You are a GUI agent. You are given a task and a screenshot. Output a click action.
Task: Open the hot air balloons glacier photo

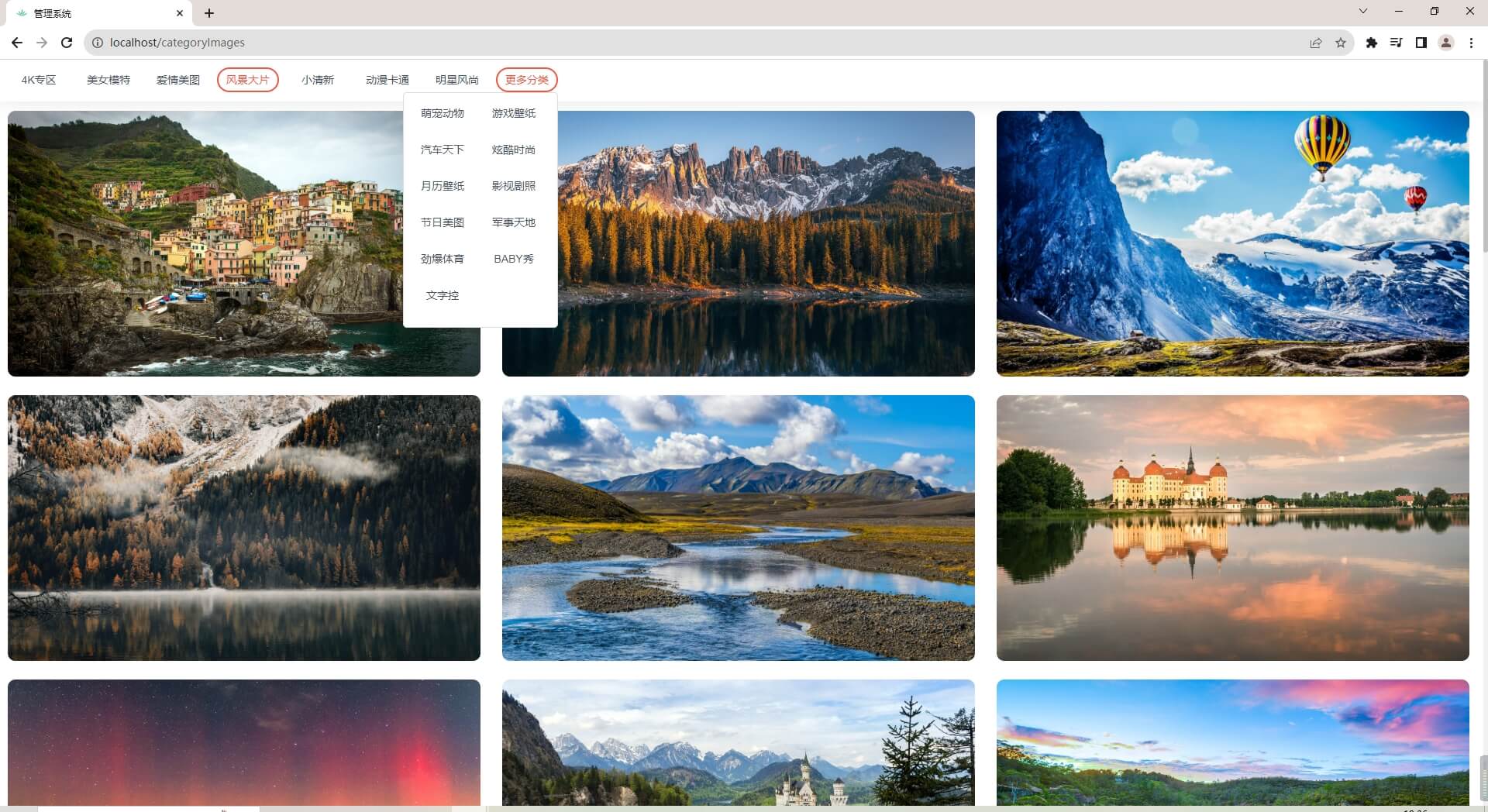[1233, 243]
